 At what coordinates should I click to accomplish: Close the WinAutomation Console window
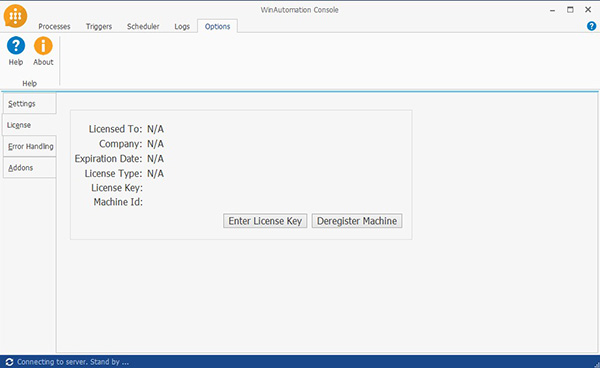[588, 10]
